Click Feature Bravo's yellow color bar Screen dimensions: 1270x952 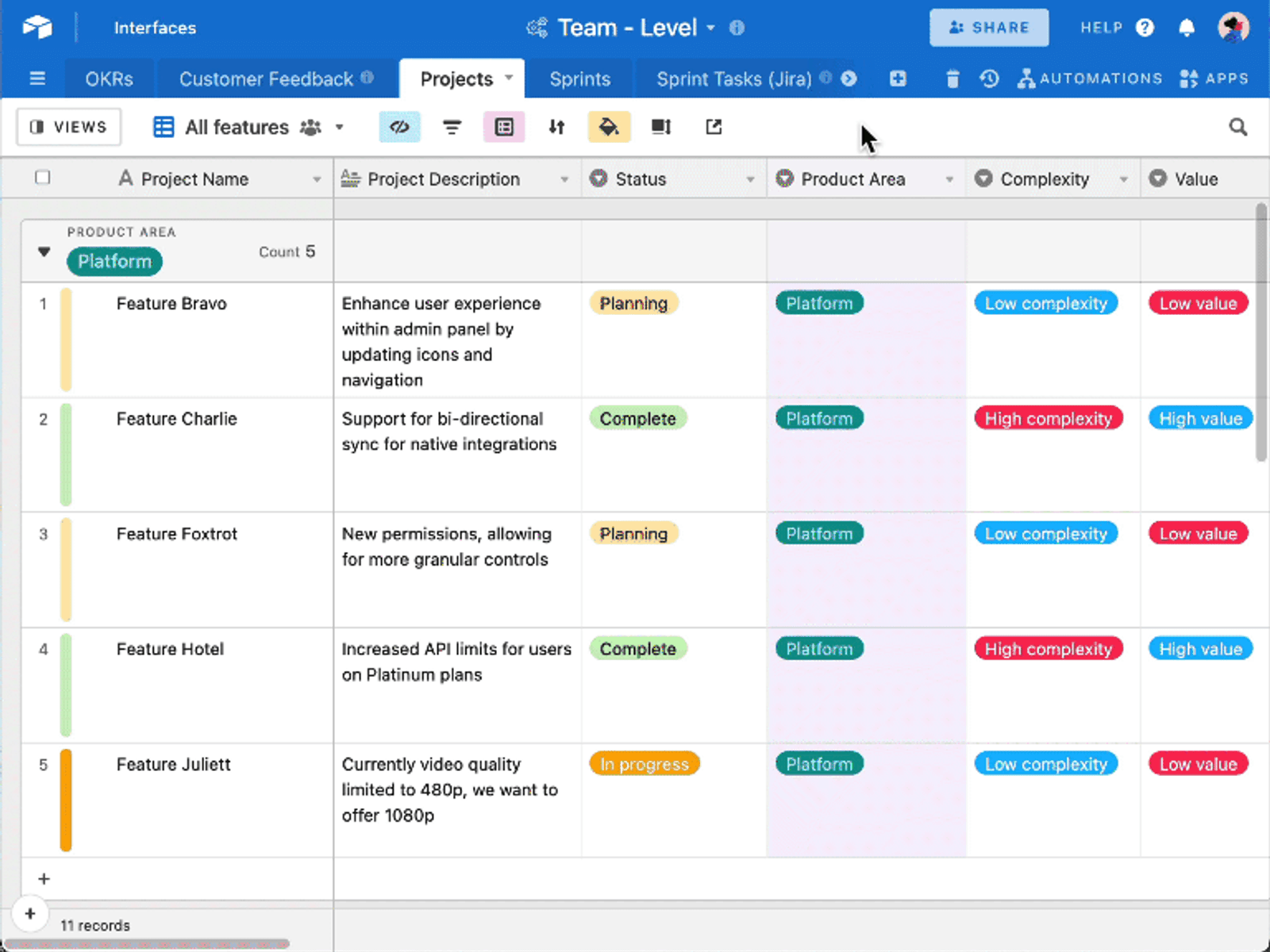pyautogui.click(x=66, y=340)
